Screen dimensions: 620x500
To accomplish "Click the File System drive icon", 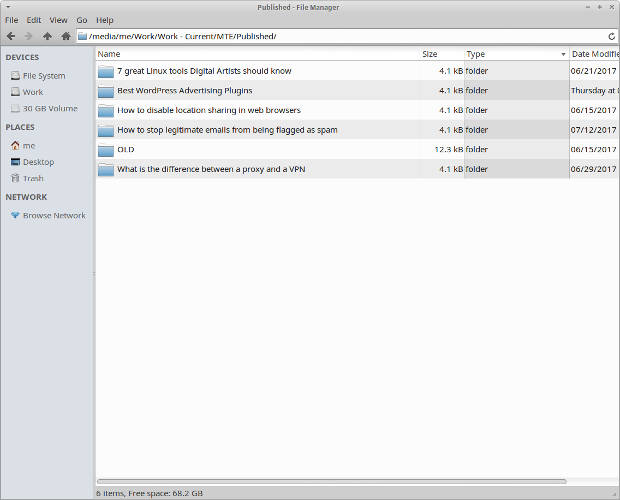I will point(15,75).
